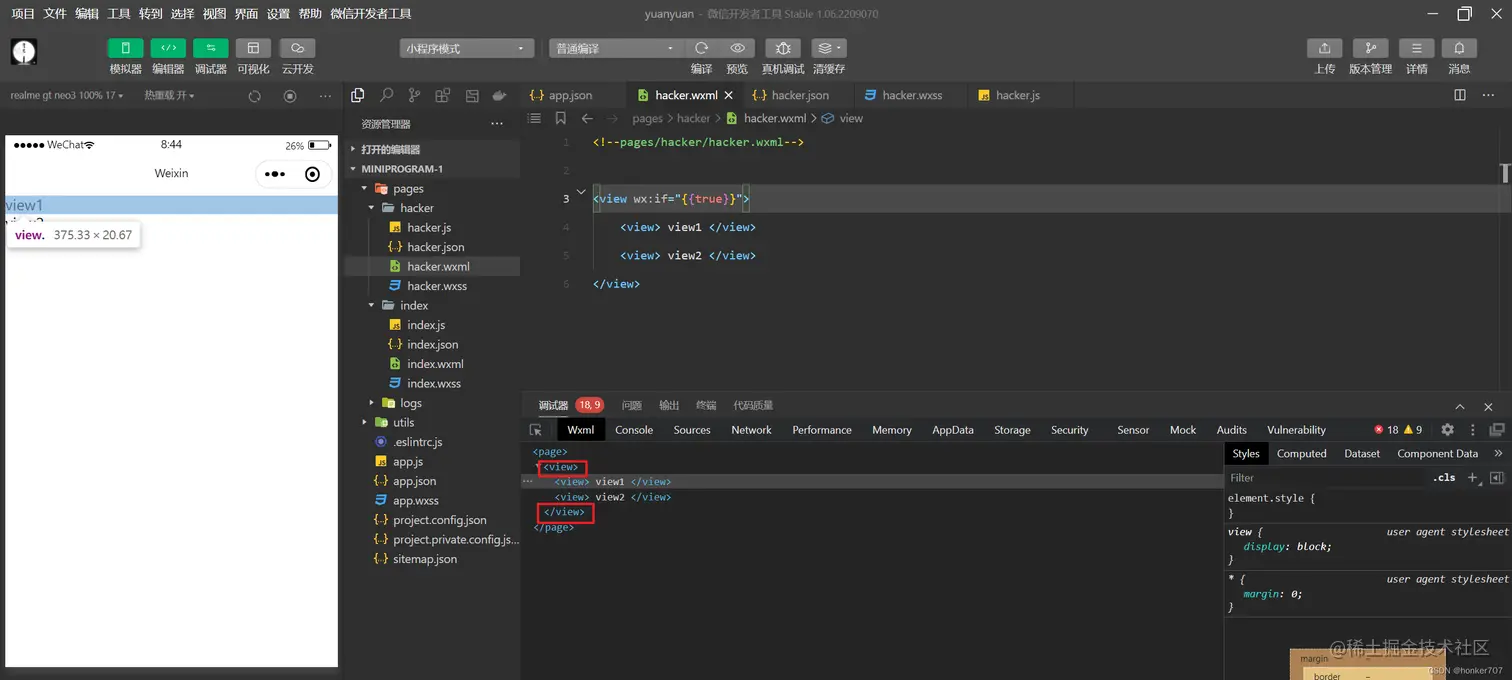The height and width of the screenshot is (680, 1512).
Task: Click the capsule record button in simulator
Action: [313, 174]
